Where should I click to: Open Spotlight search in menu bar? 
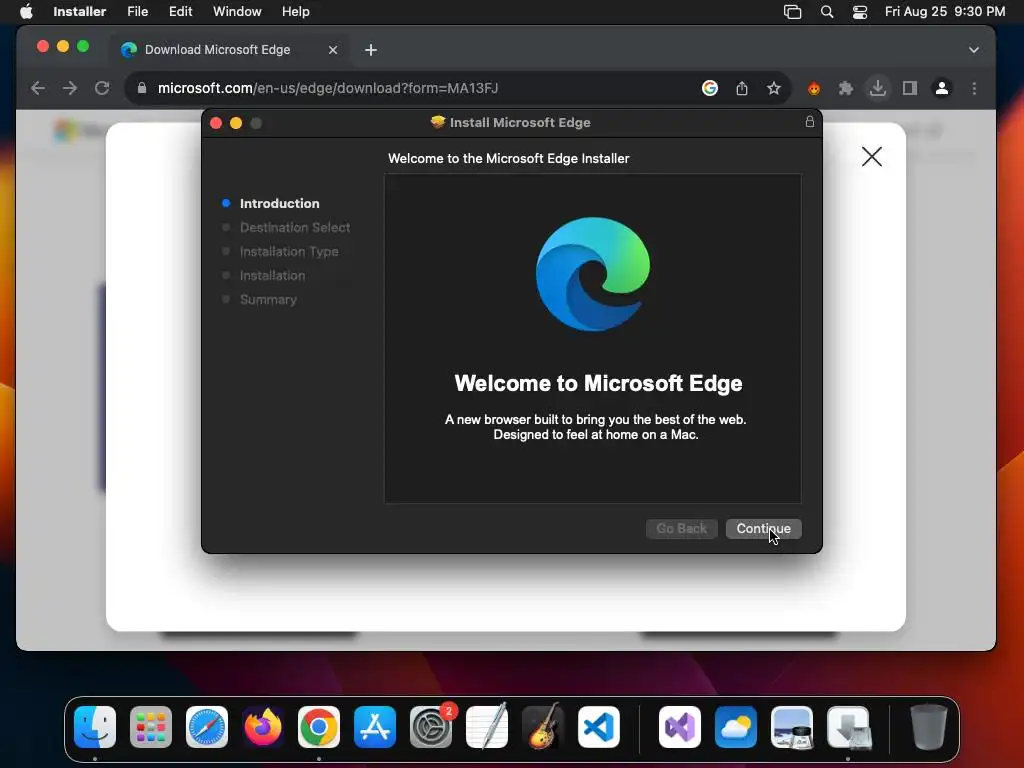pos(827,12)
